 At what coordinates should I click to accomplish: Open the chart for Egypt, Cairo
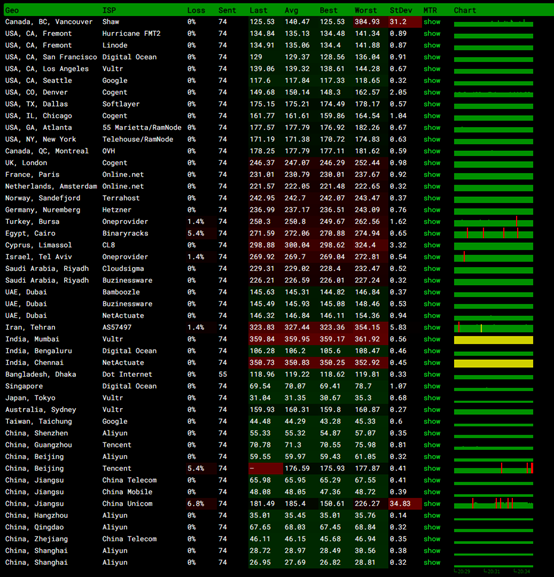(x=493, y=234)
